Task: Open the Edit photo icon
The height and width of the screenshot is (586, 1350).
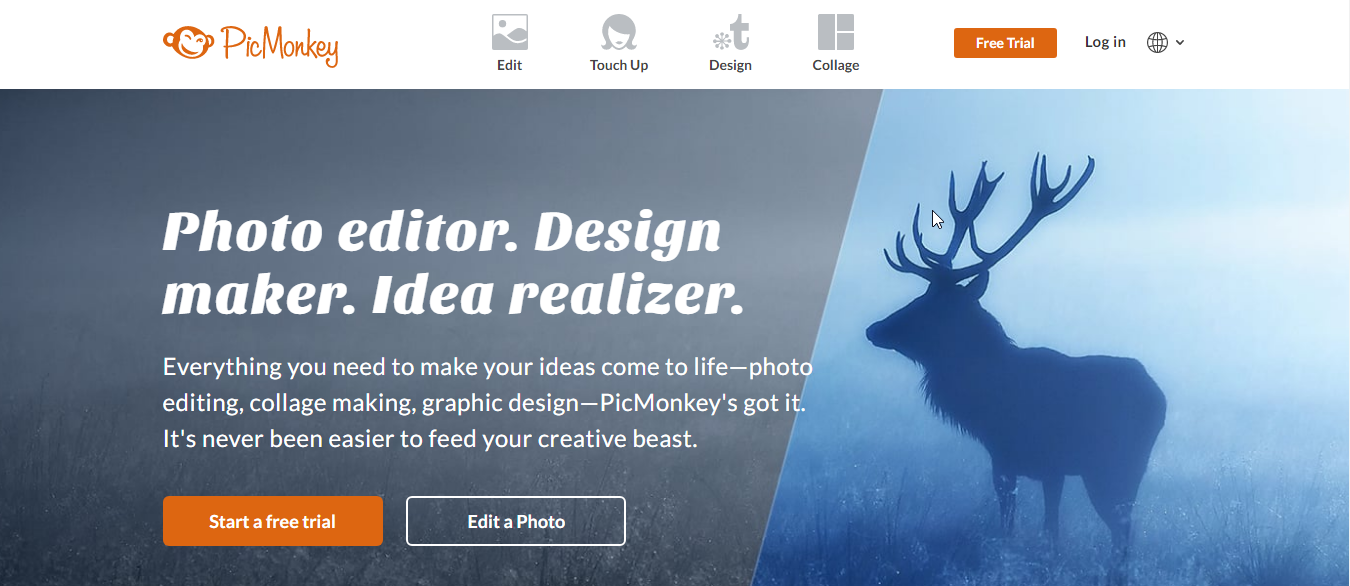Action: coord(510,32)
